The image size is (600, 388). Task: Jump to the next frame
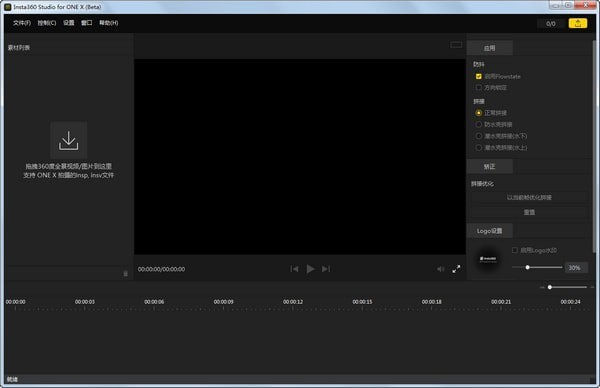tap(326, 269)
